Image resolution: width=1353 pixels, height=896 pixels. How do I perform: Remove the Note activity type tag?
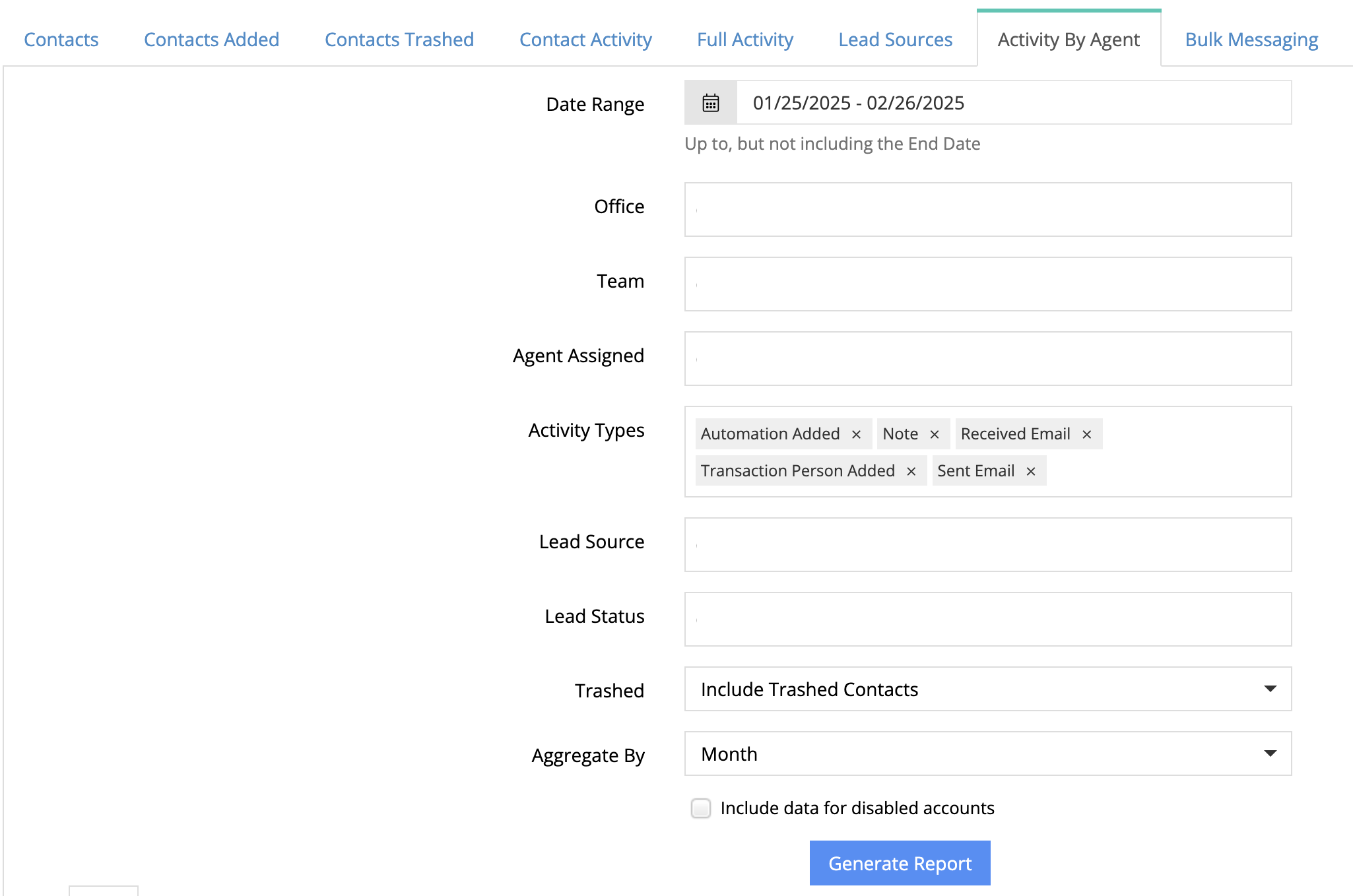(934, 434)
